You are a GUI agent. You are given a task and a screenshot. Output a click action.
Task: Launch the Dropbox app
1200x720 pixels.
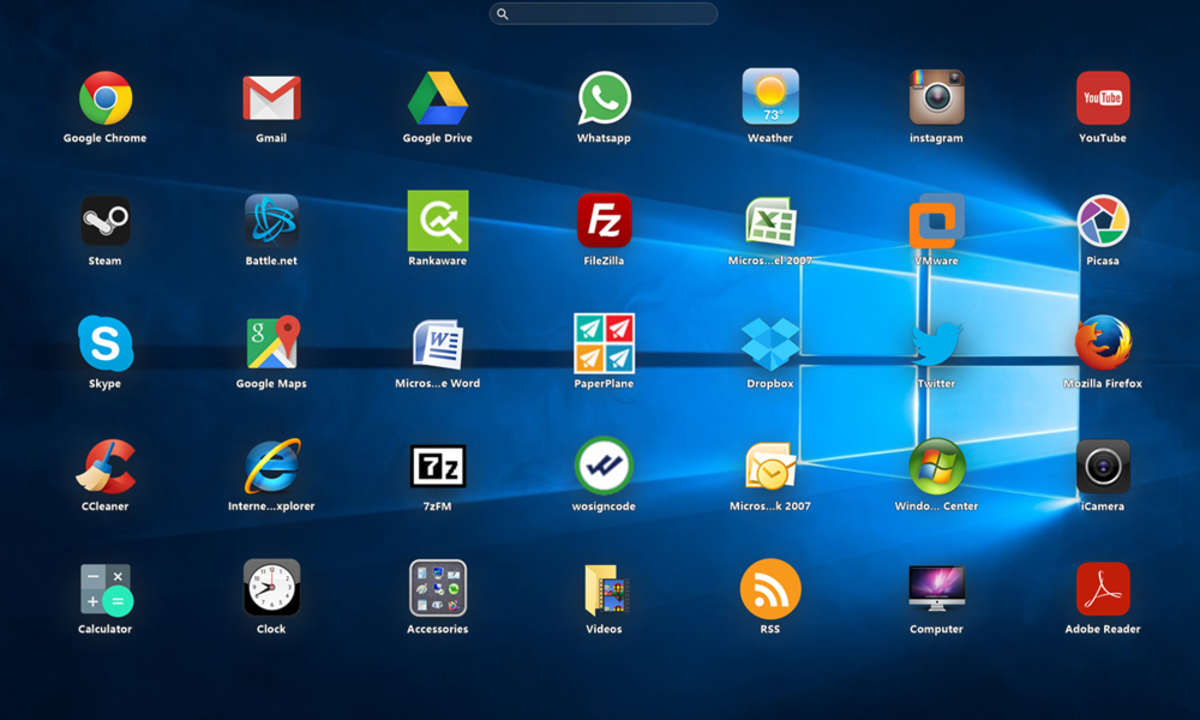pos(770,344)
